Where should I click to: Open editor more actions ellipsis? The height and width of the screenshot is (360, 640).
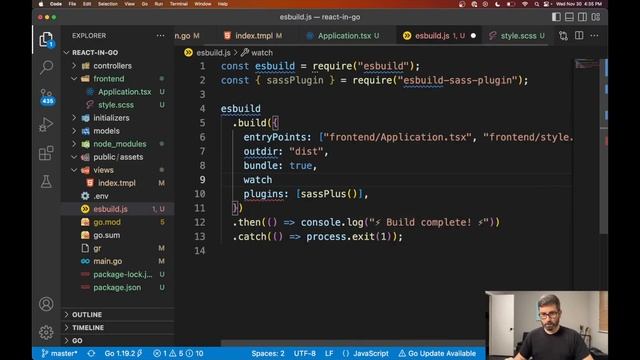[594, 36]
